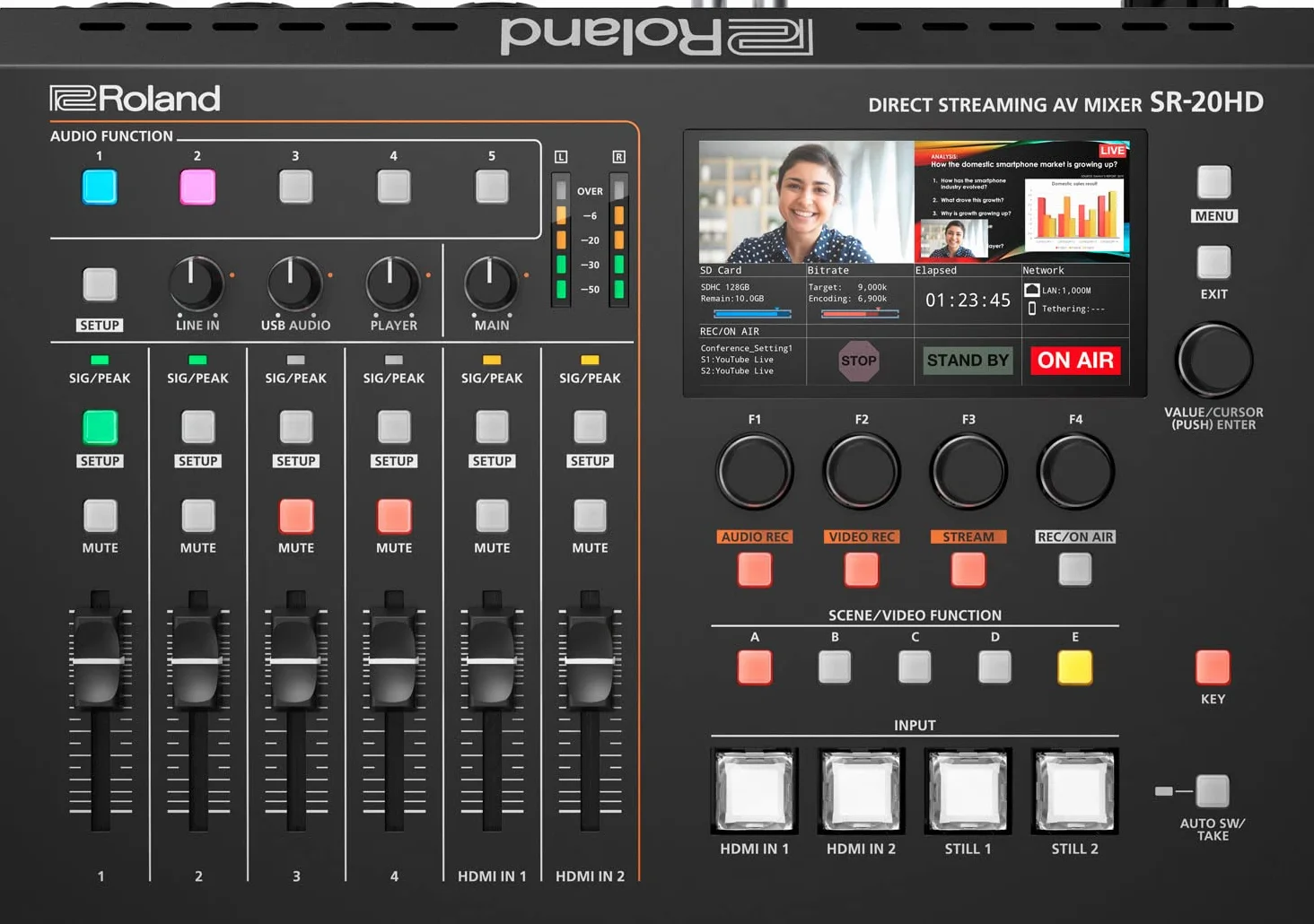Select scene B button
This screenshot has width=1314, height=924.
click(x=835, y=667)
